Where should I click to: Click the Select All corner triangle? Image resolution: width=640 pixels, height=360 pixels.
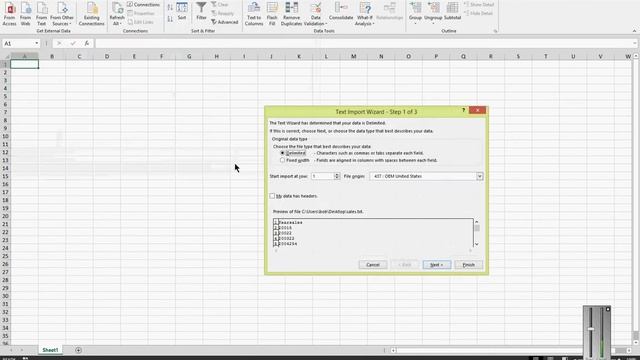coord(6,56)
